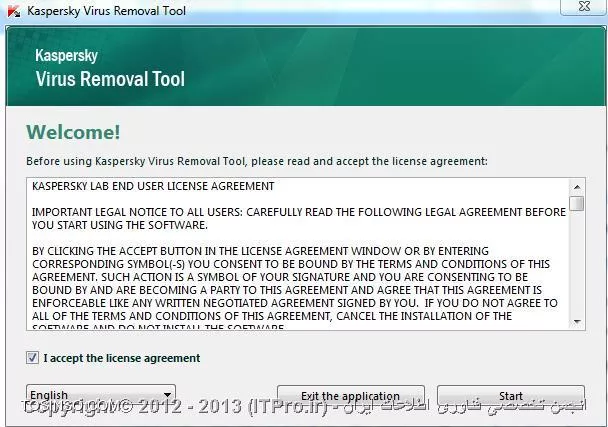Screen dimensions: 608x427
Task: Click 'I accept the license agreement' label
Action: pyautogui.click(x=122, y=358)
